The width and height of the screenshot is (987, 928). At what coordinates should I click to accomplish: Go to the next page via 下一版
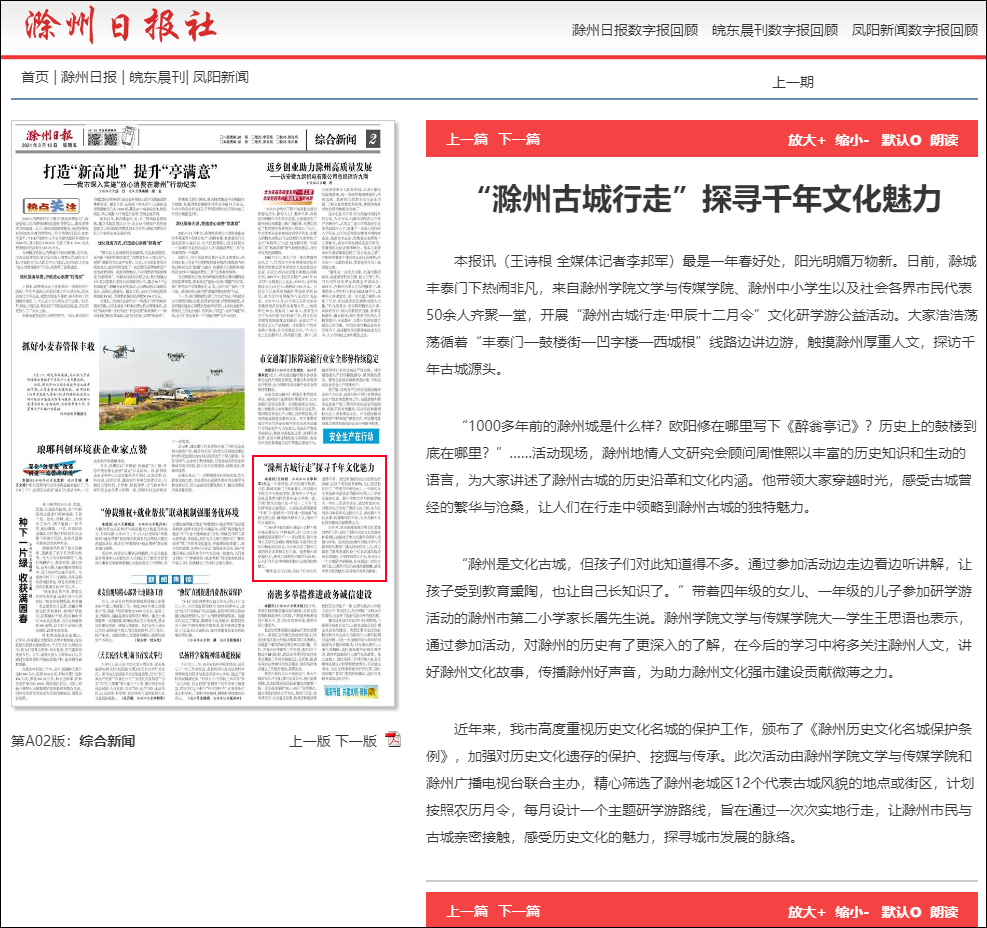pyautogui.click(x=356, y=741)
